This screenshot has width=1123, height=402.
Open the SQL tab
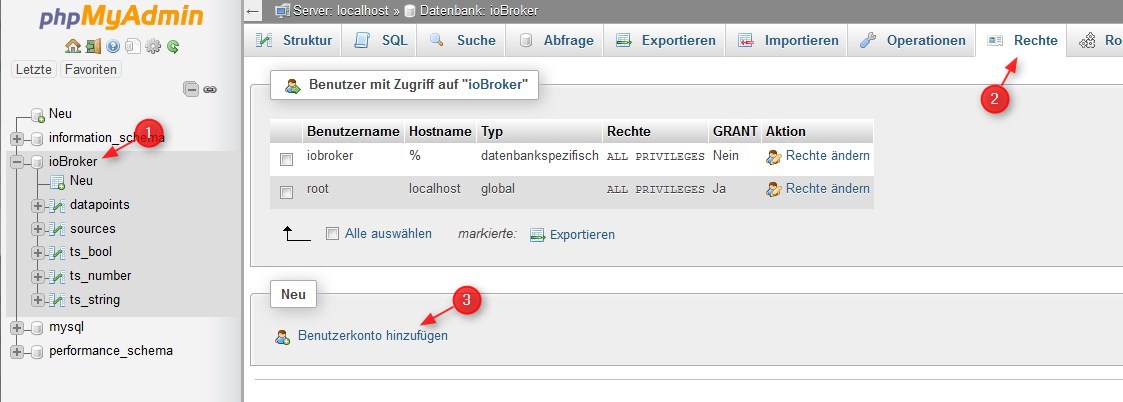coord(380,41)
